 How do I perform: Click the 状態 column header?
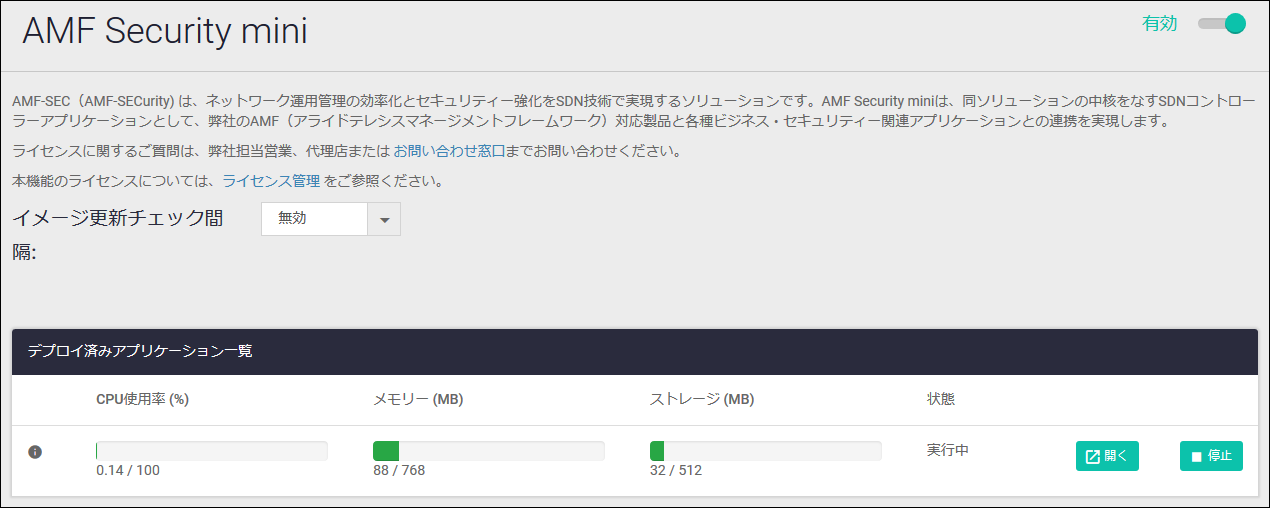tap(941, 399)
